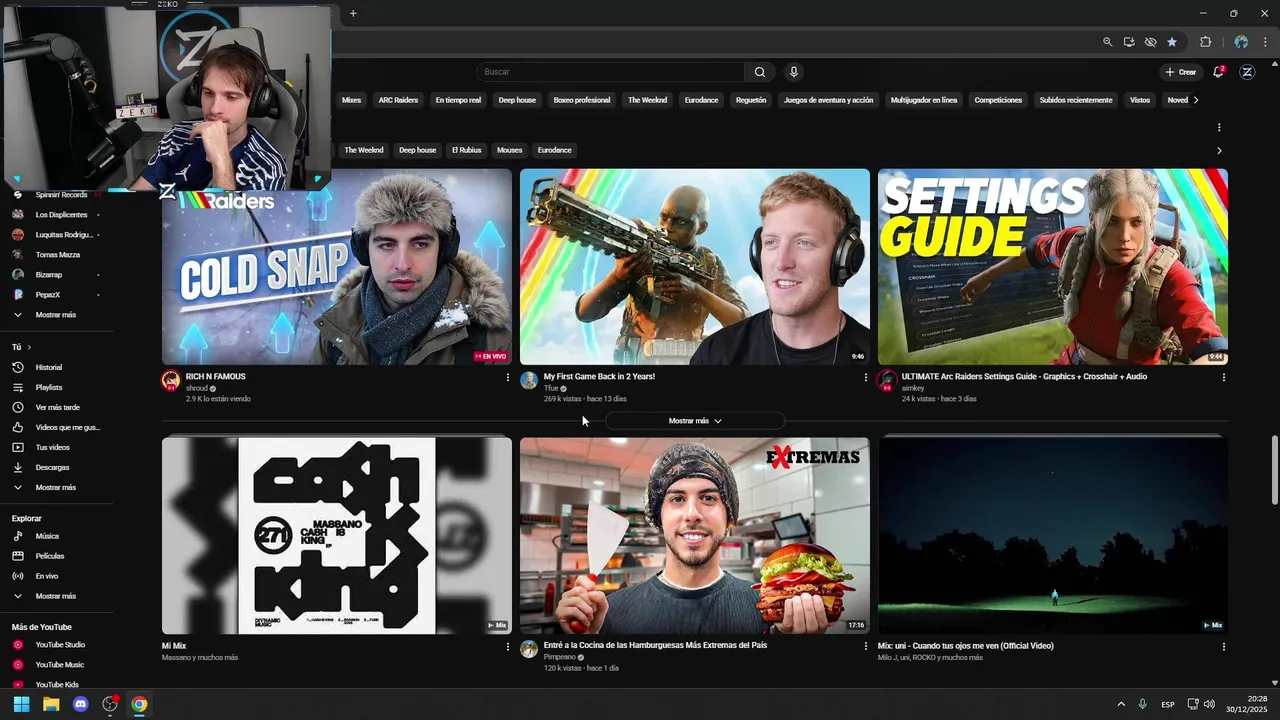Start voice search with microphone icon
Screen dimensions: 1280x720
point(794,72)
